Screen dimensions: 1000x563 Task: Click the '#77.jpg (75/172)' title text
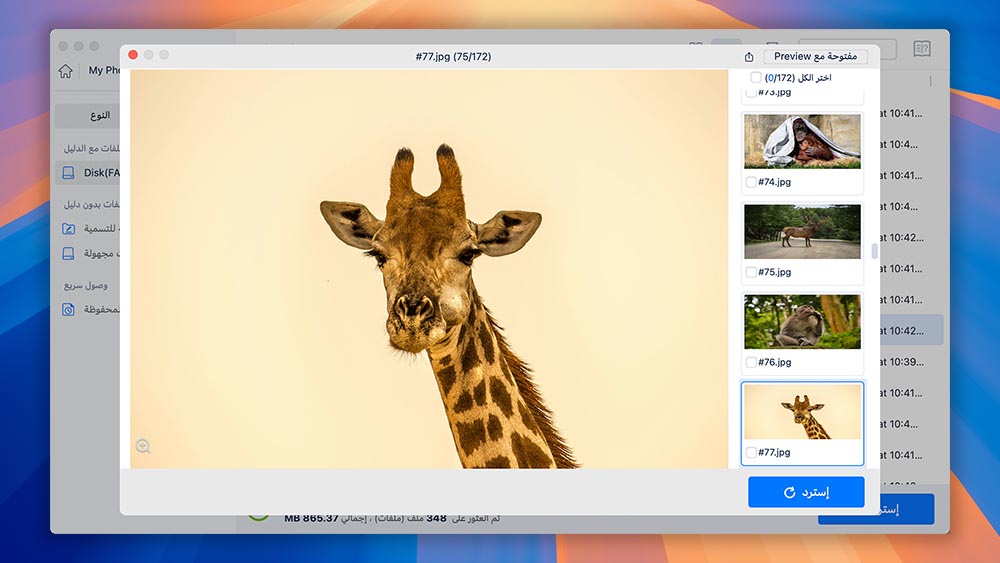click(453, 57)
